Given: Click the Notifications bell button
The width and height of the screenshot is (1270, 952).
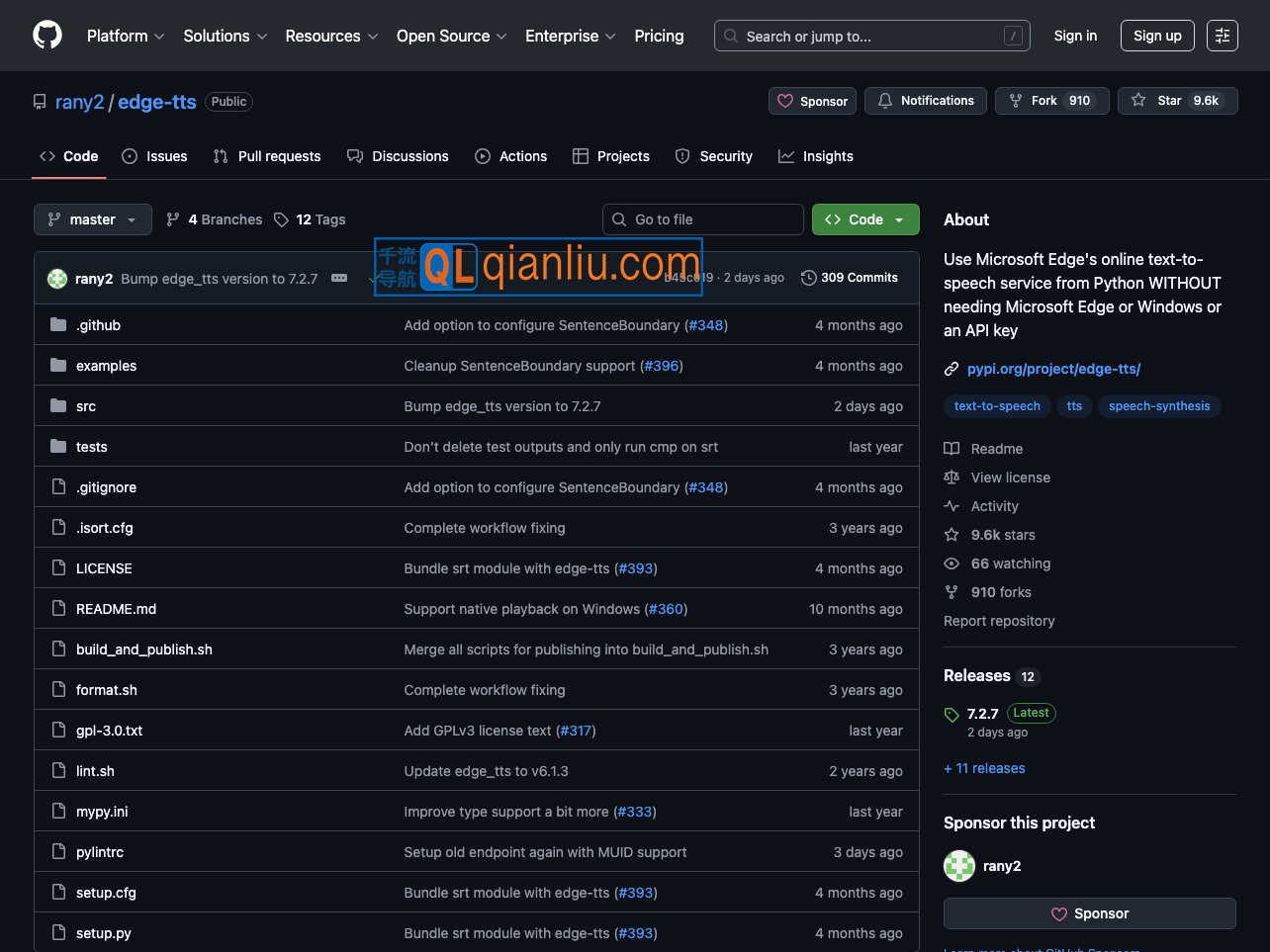Looking at the screenshot, I should click(x=925, y=101).
